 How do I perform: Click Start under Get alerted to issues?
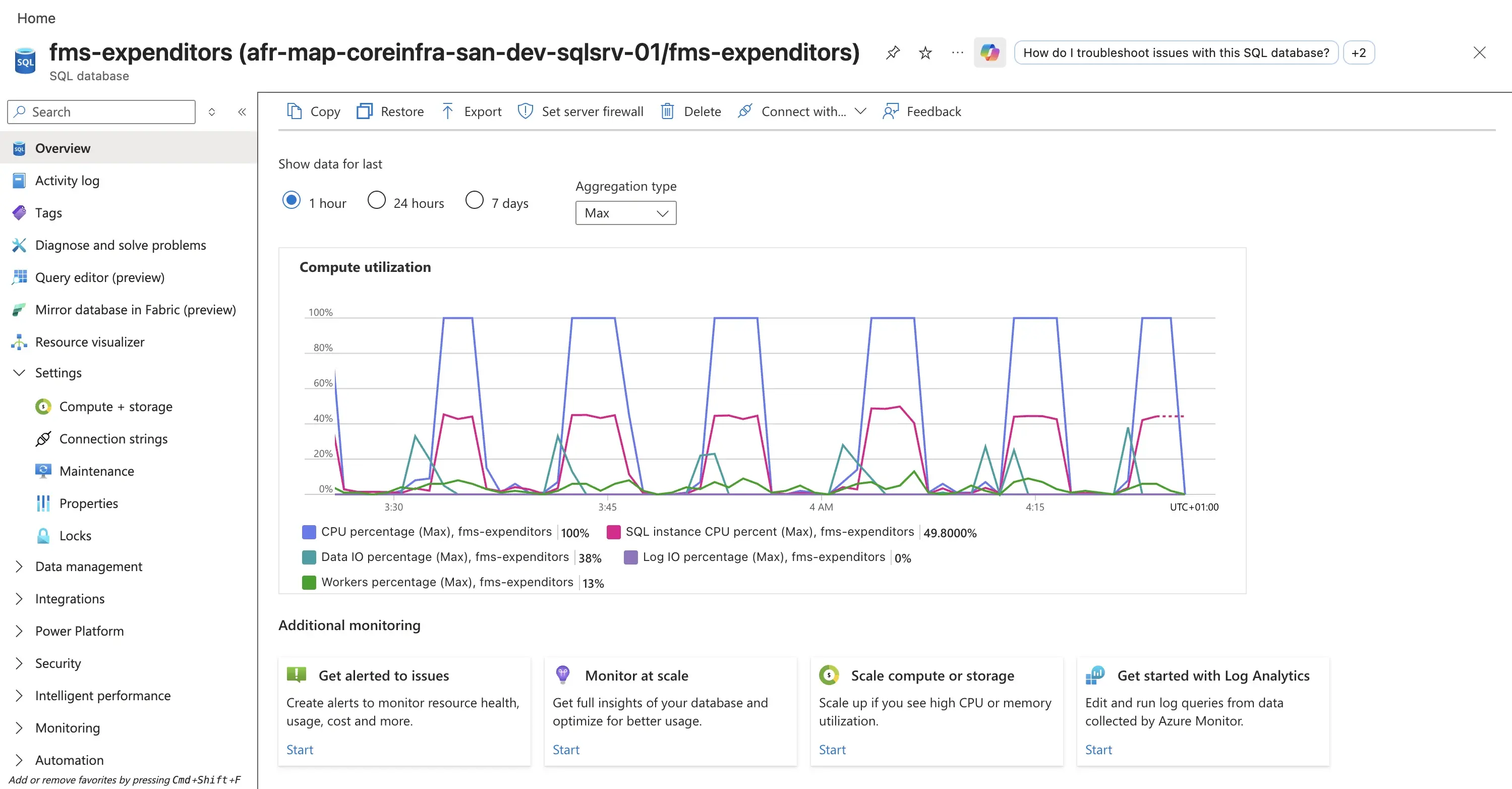tap(300, 750)
